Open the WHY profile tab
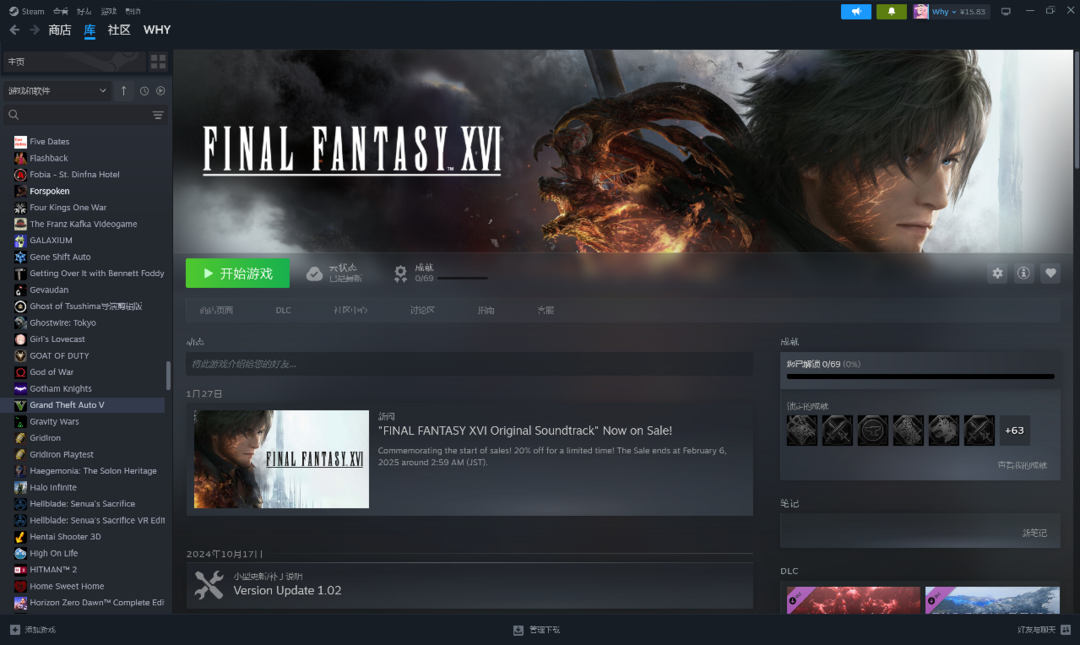The image size is (1080, 645). point(157,30)
